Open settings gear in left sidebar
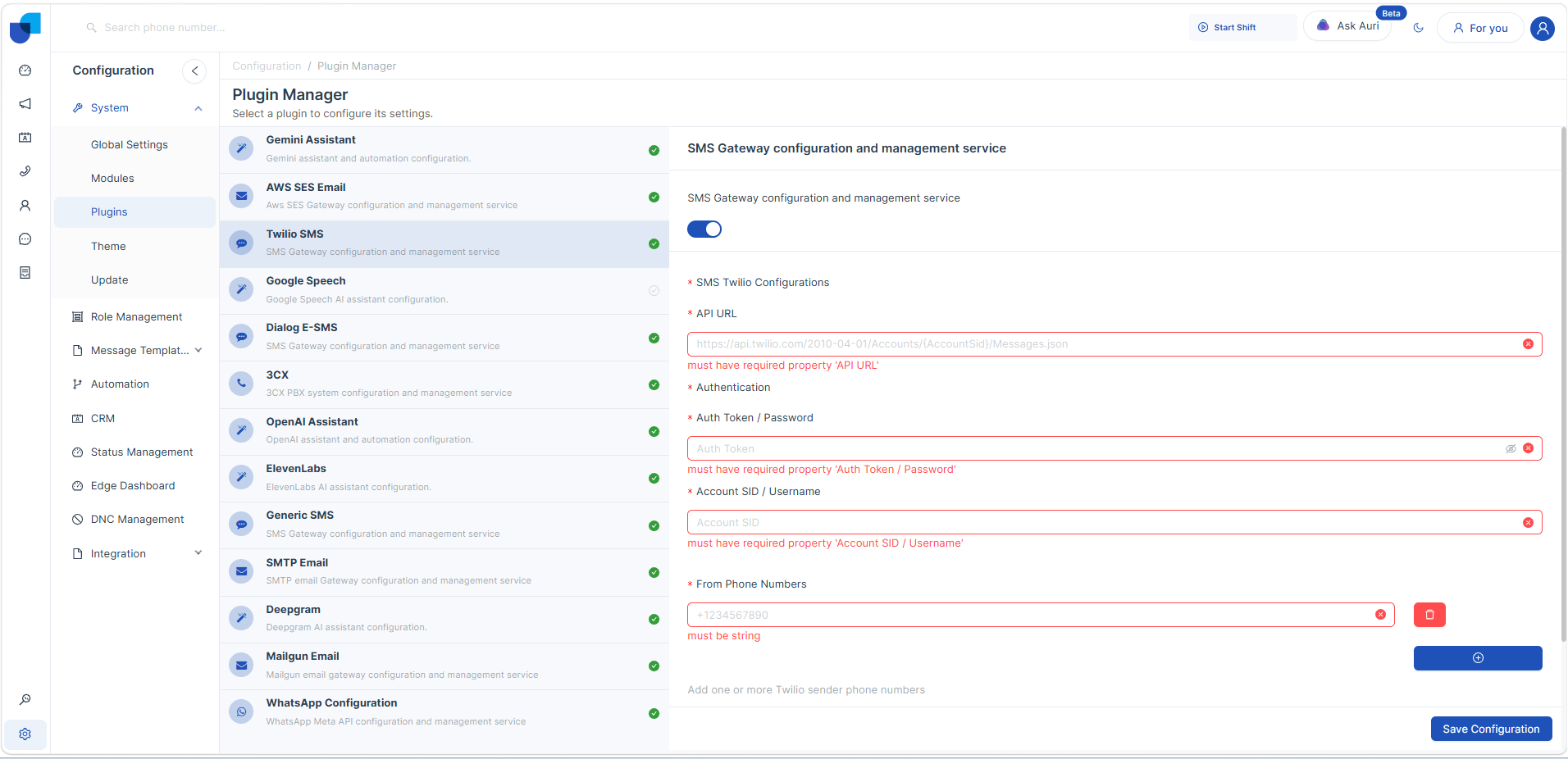The height and width of the screenshot is (759, 1568). coord(25,734)
